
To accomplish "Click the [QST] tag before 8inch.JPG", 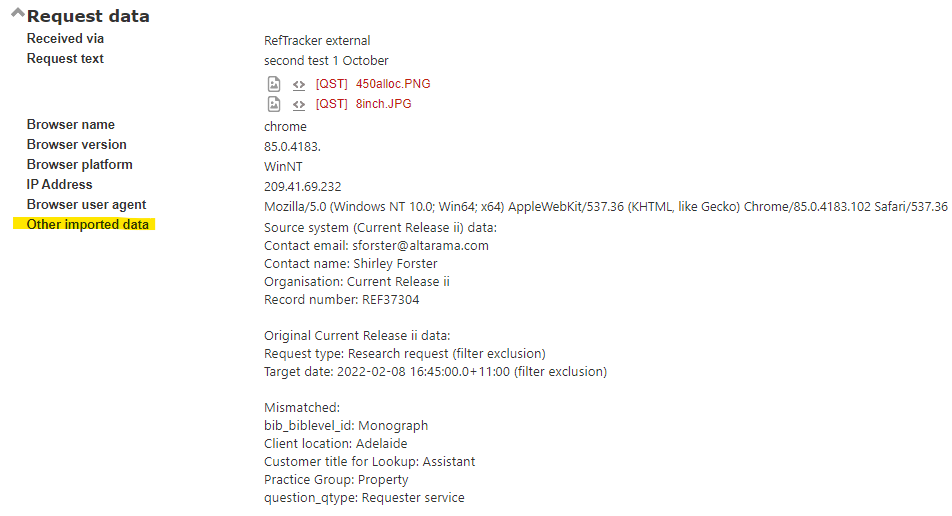I will click(x=332, y=104).
